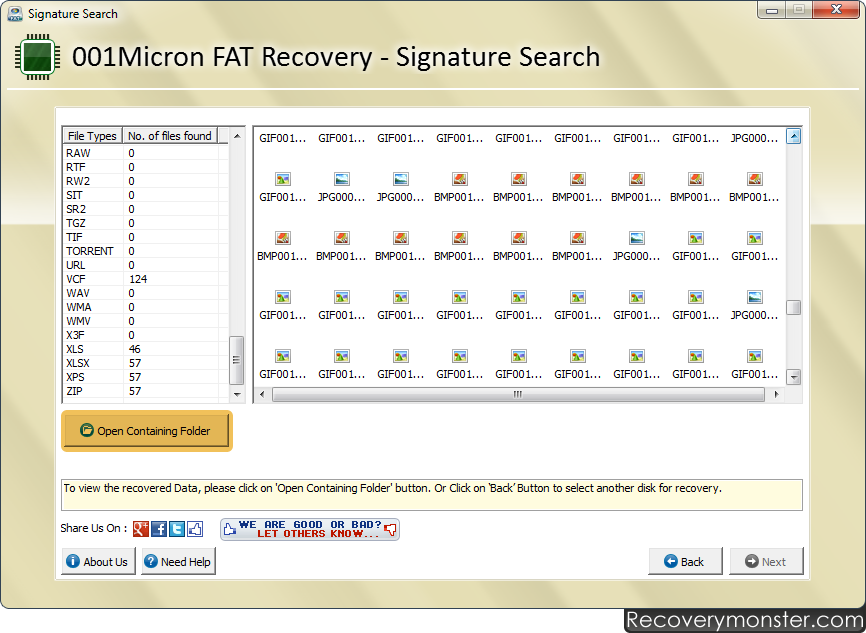
Task: Click the 57 count in the ZIP row
Action: pos(135,391)
